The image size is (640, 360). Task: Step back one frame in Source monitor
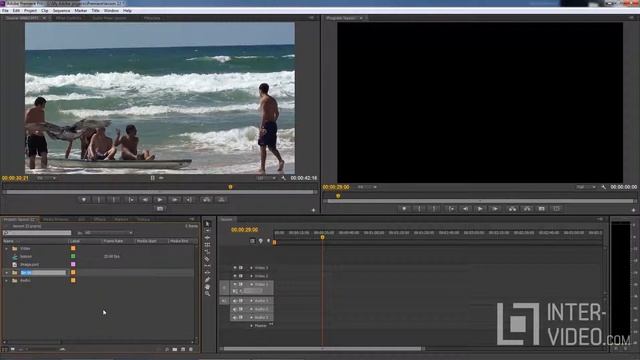145,200
